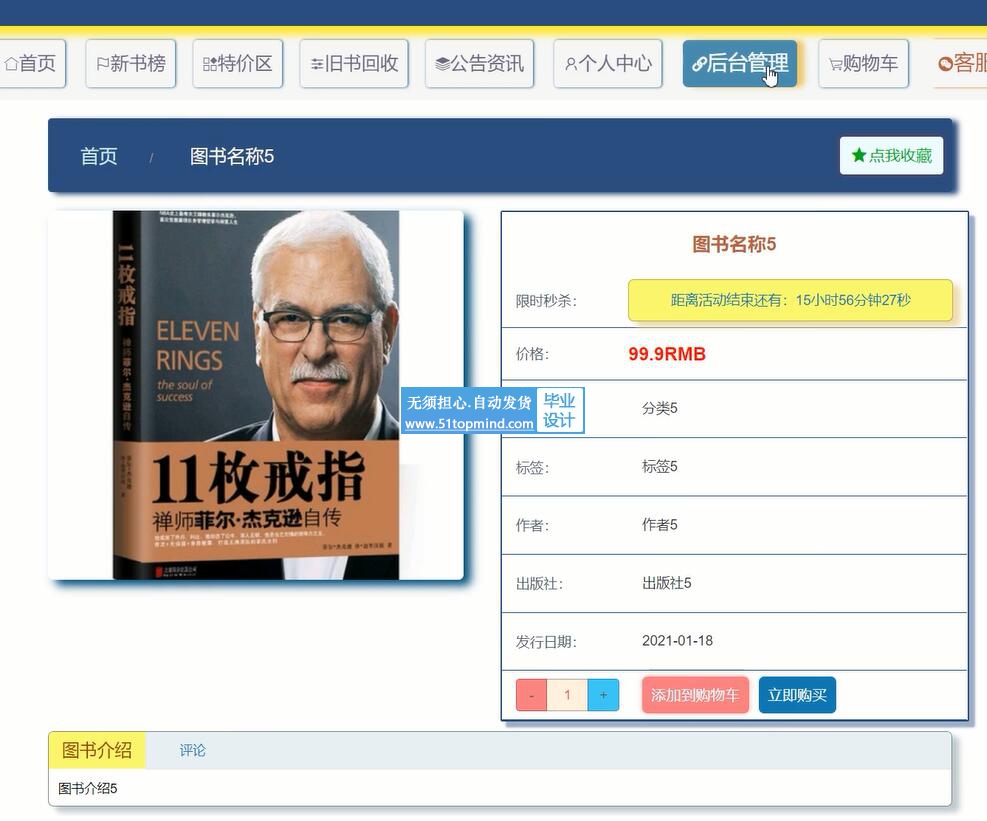Open 公告资讯 announcements page
The width and height of the screenshot is (987, 821).
click(479, 63)
